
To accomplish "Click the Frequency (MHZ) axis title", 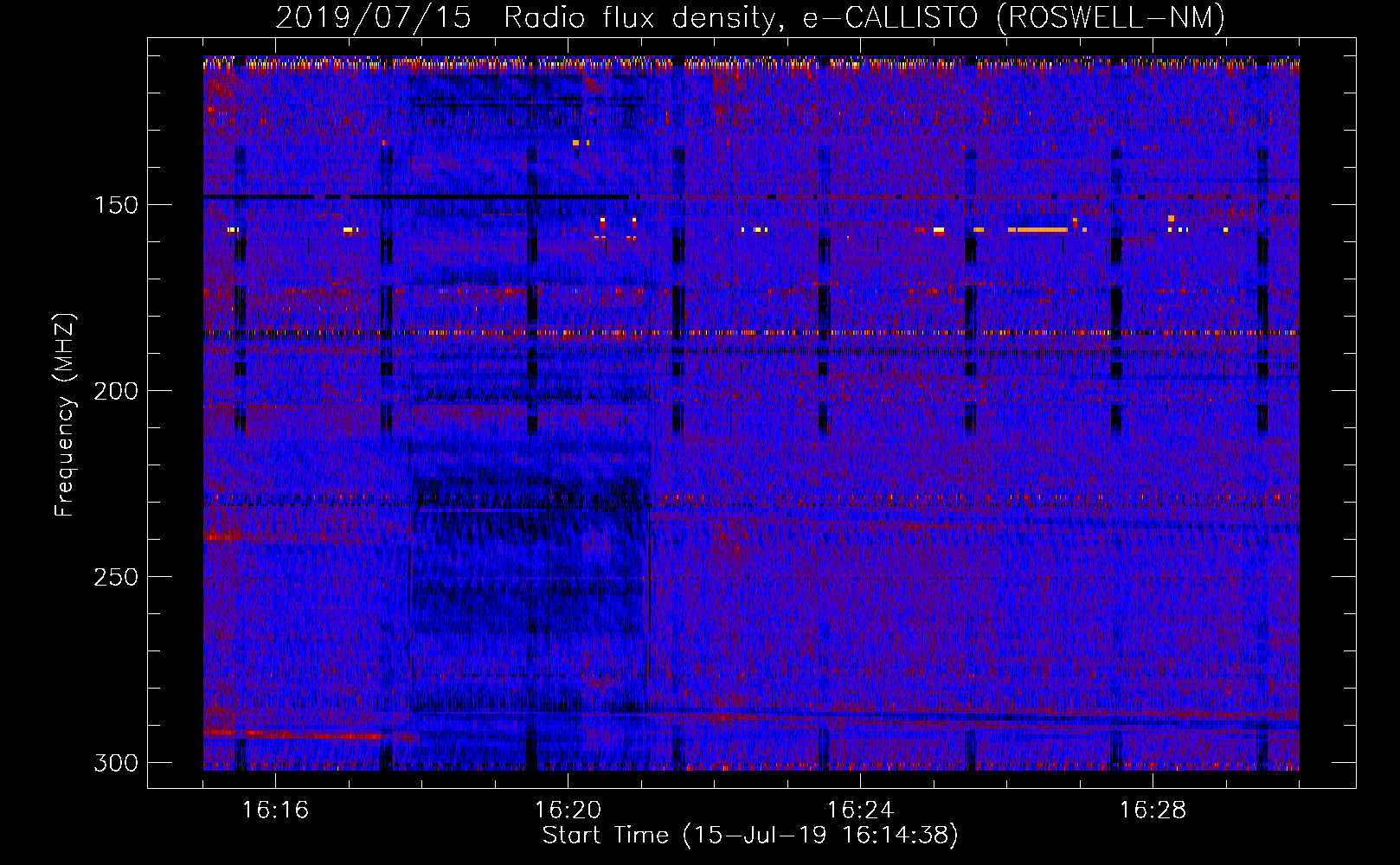I will point(65,415).
